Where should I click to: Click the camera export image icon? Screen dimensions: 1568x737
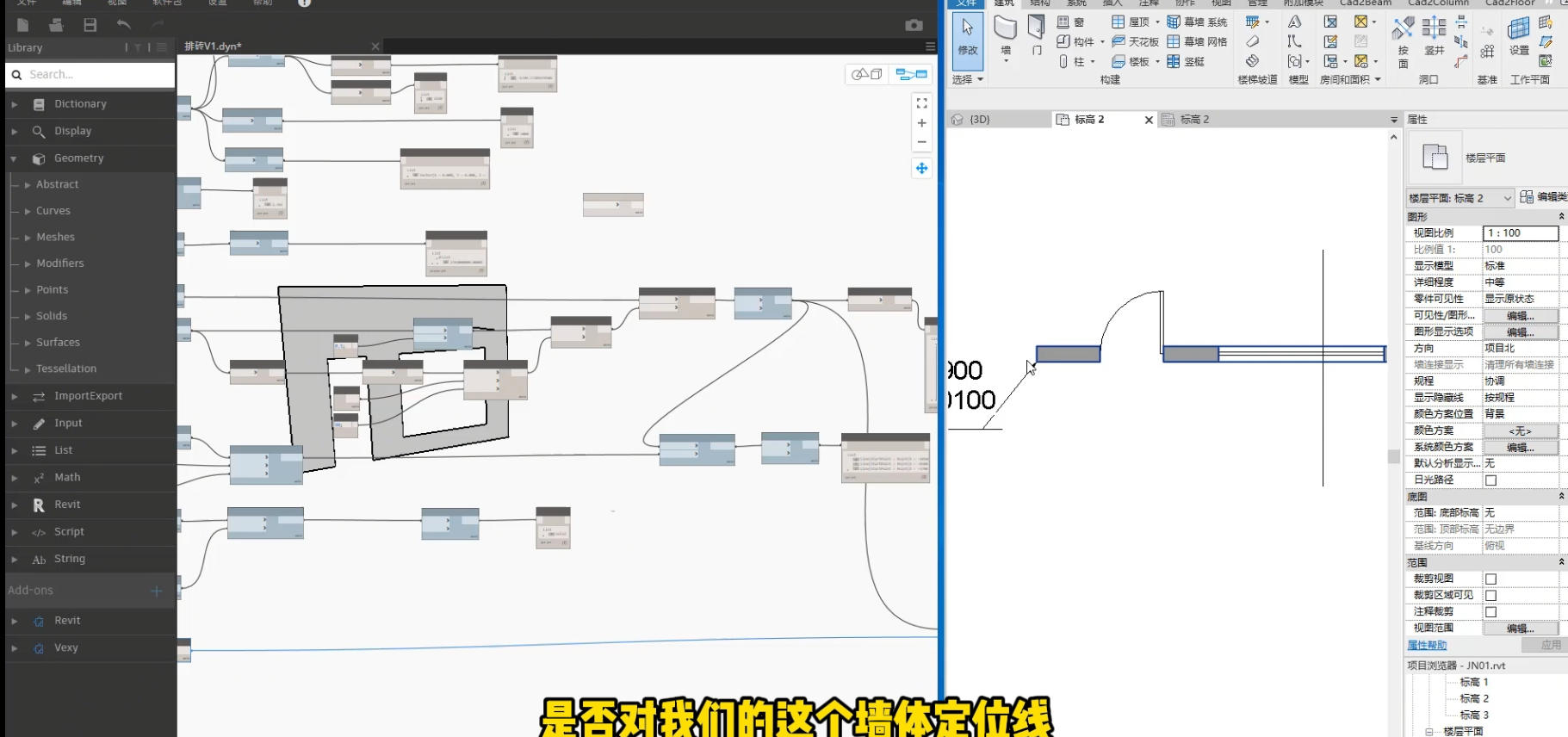pyautogui.click(x=914, y=26)
